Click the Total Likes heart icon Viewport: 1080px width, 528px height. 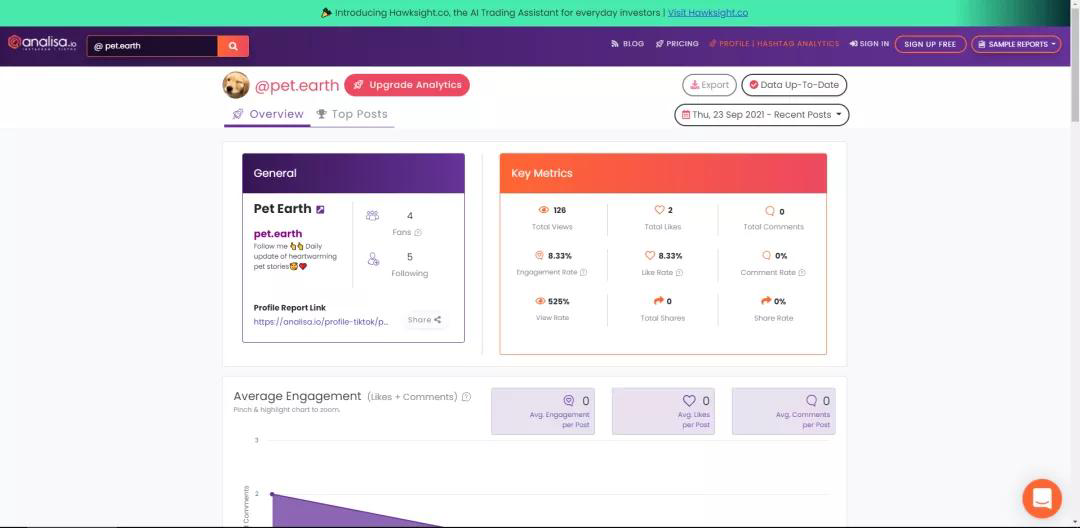[659, 210]
